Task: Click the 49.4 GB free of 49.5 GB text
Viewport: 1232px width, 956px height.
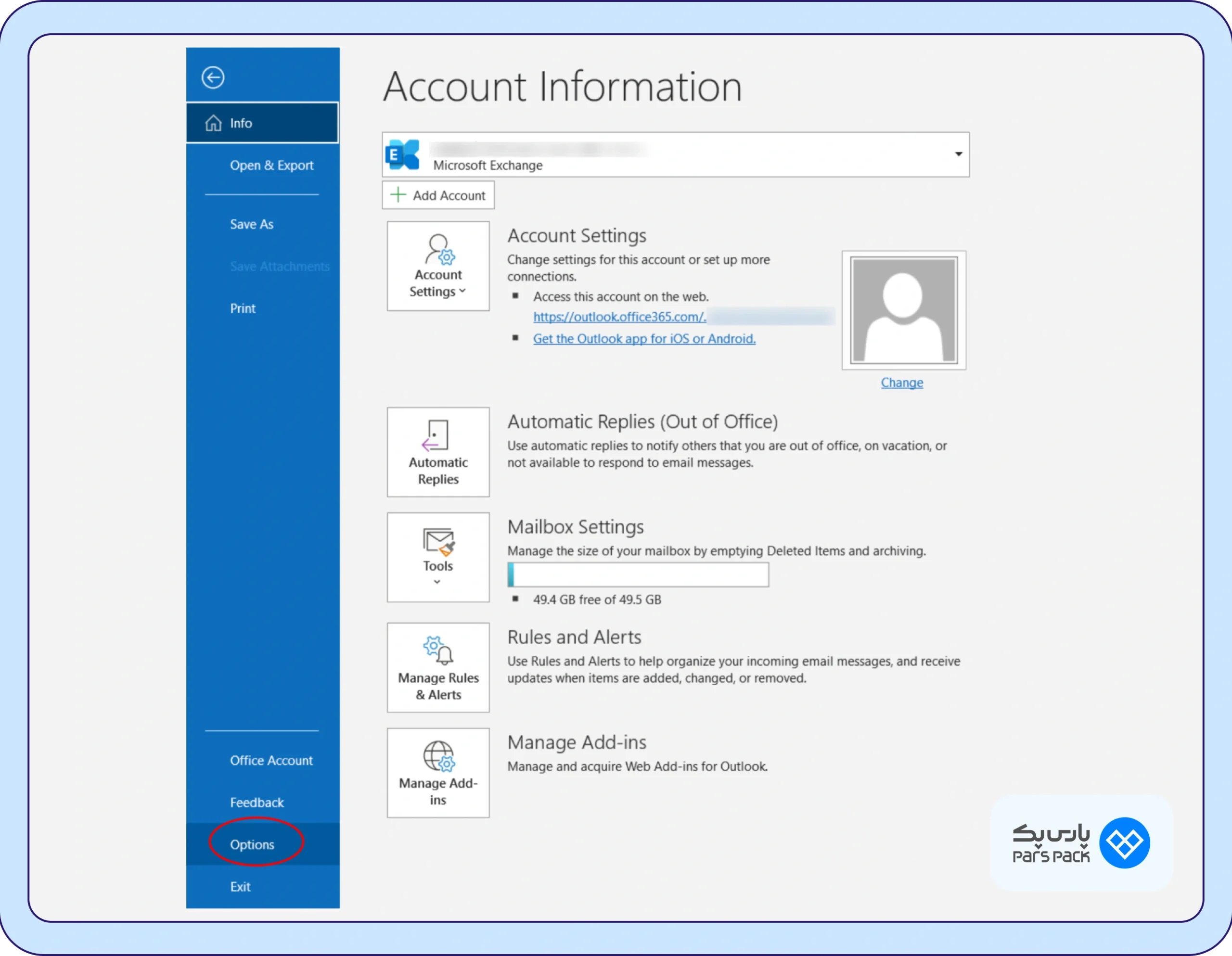Action: point(597,599)
